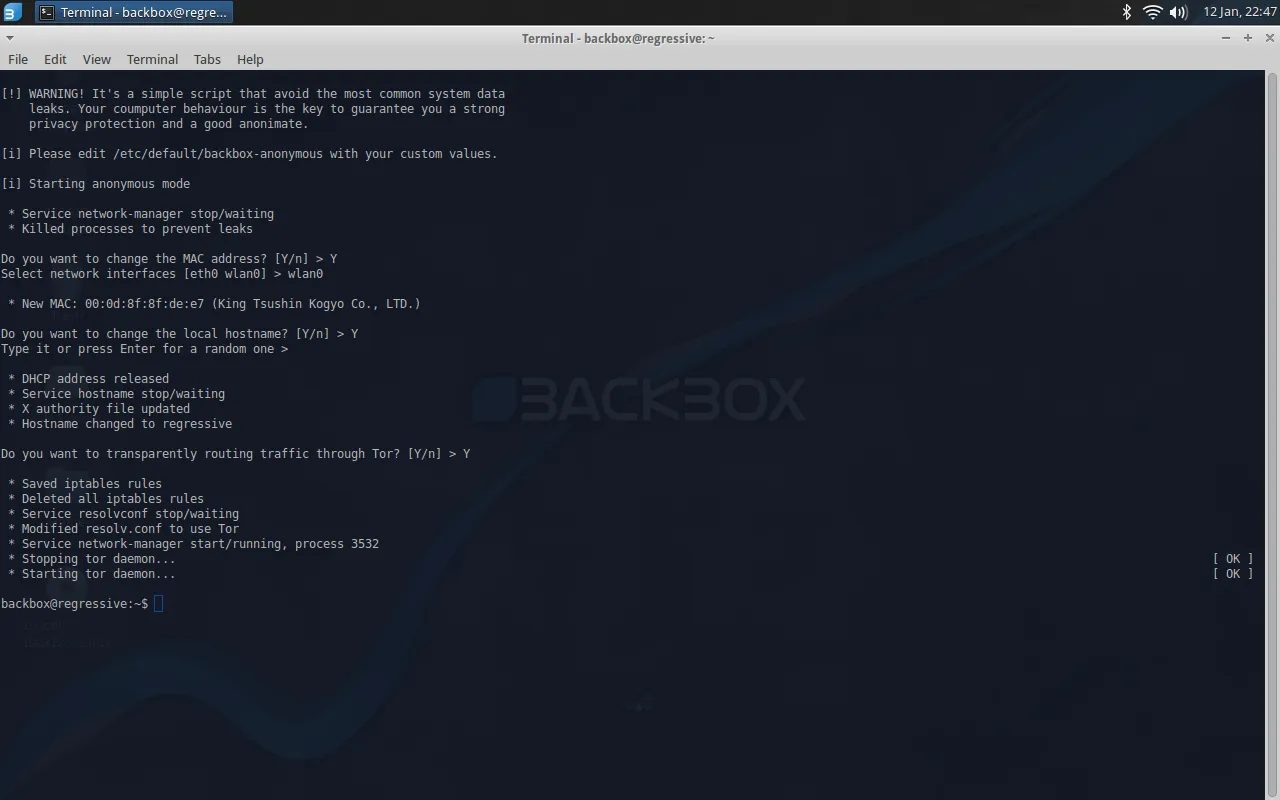Click 'Type it or press Enter' line
Viewport: 1280px width, 800px height.
(x=145, y=349)
